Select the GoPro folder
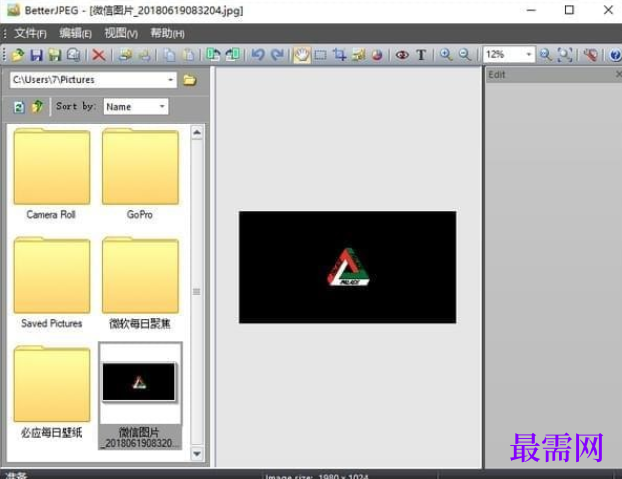This screenshot has height=479, width=622. pos(140,174)
